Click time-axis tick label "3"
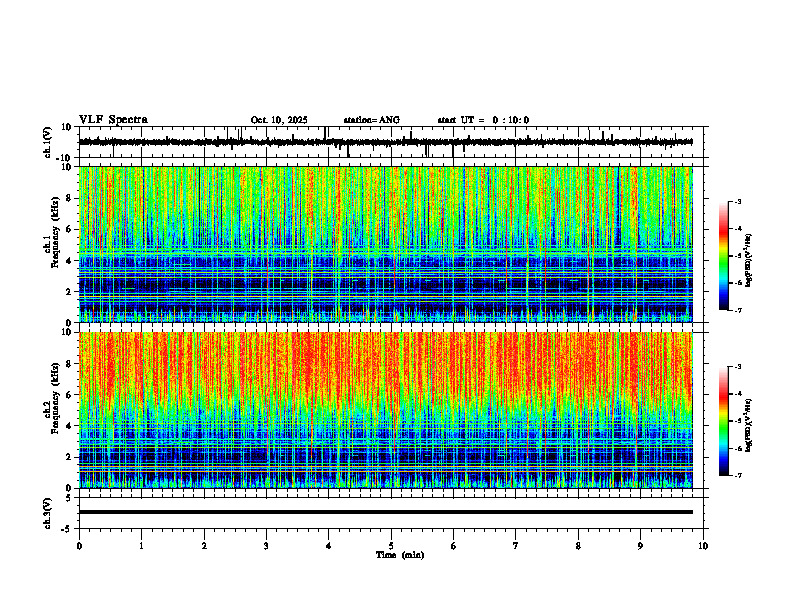The image size is (792, 612). [266, 546]
